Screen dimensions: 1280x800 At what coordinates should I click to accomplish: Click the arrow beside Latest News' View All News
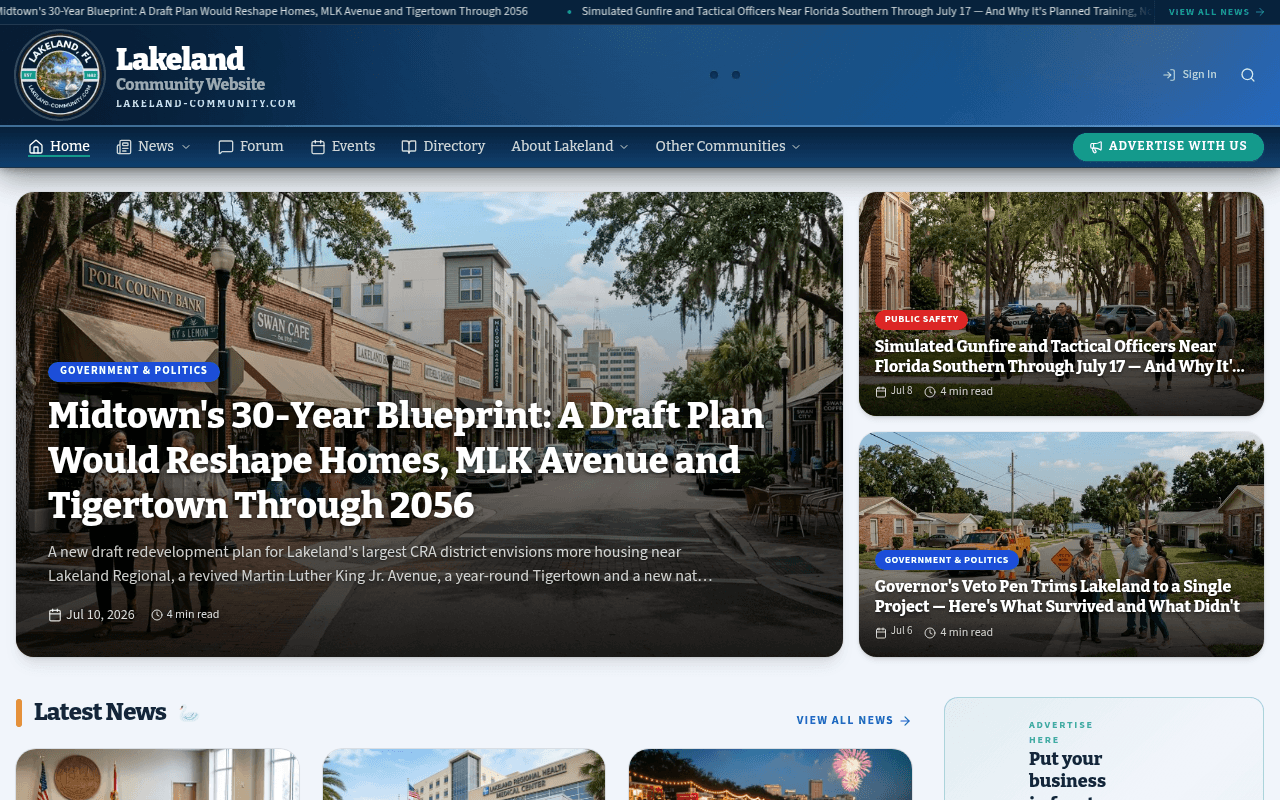click(905, 720)
